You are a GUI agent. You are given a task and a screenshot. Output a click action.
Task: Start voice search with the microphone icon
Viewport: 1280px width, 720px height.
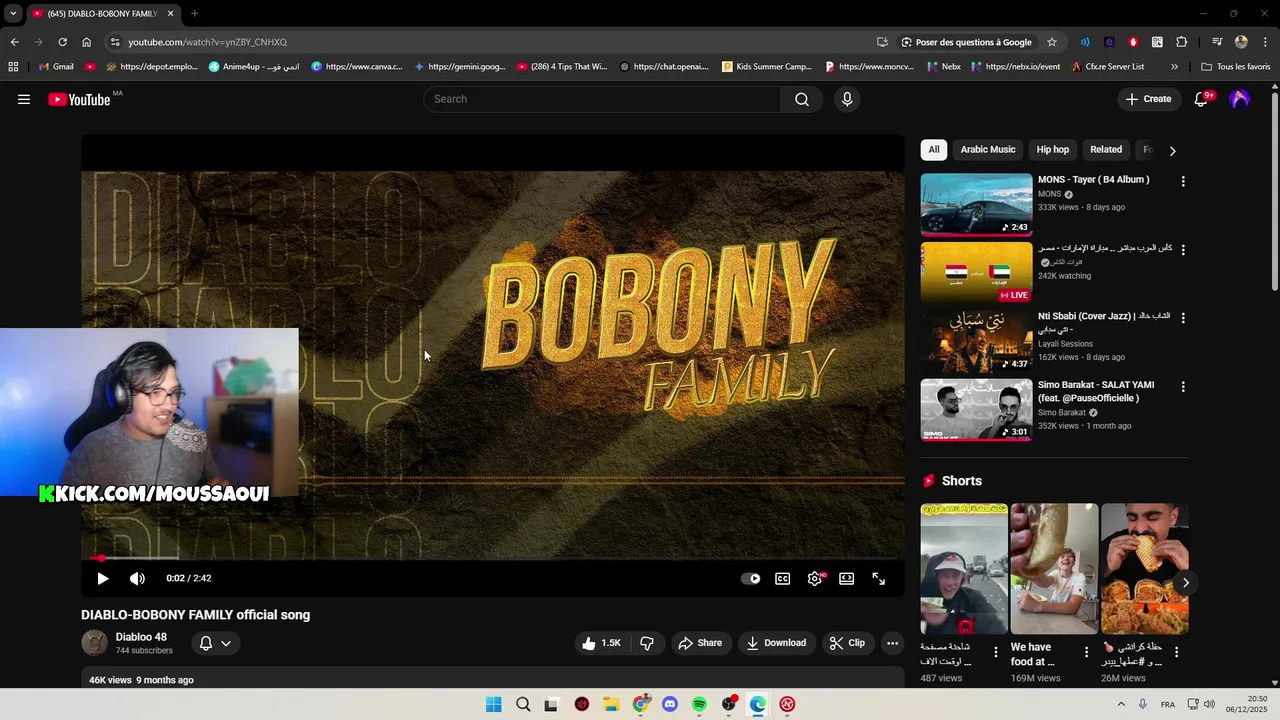click(847, 99)
